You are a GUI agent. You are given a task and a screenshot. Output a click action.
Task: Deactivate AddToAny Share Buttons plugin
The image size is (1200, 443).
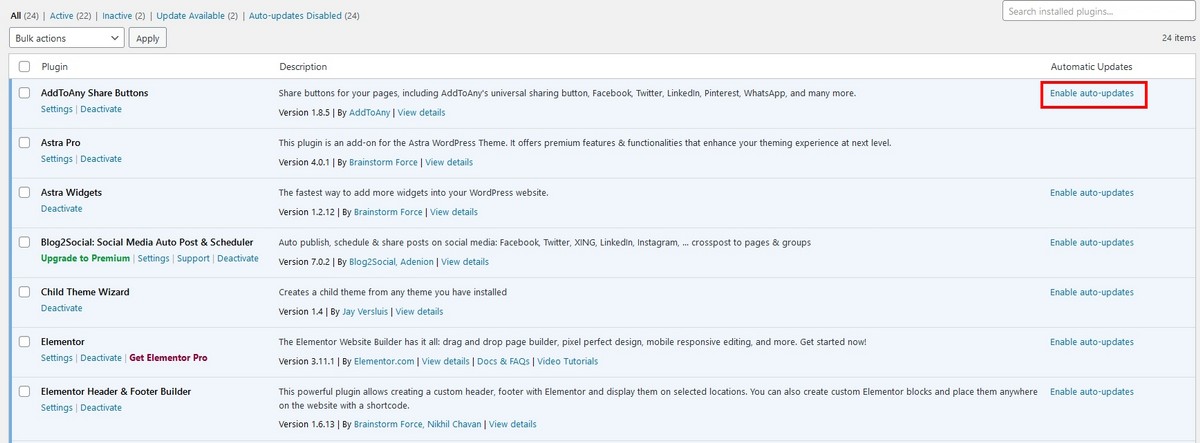coord(101,109)
